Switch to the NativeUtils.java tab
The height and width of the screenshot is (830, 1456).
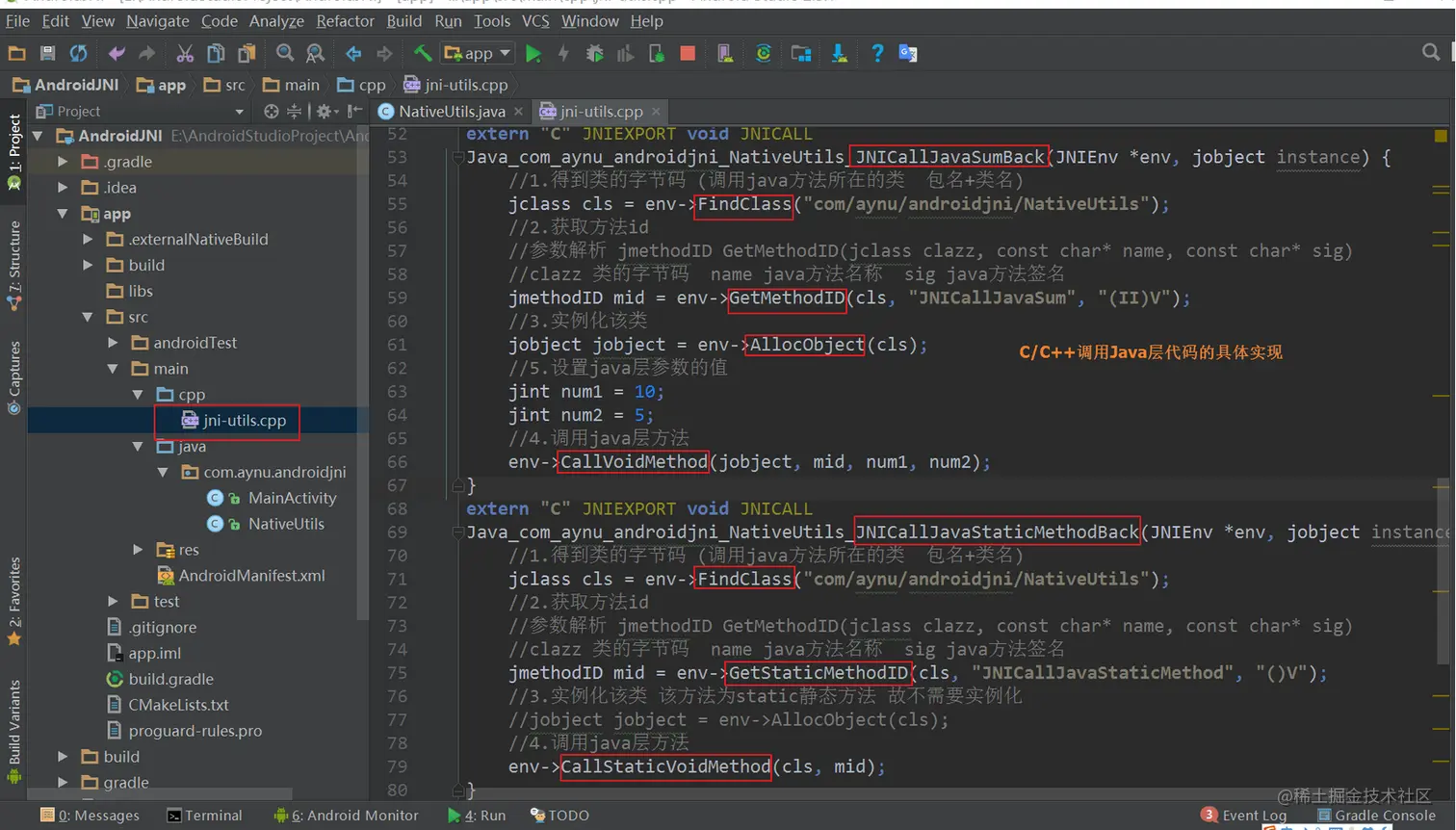pyautogui.click(x=451, y=112)
